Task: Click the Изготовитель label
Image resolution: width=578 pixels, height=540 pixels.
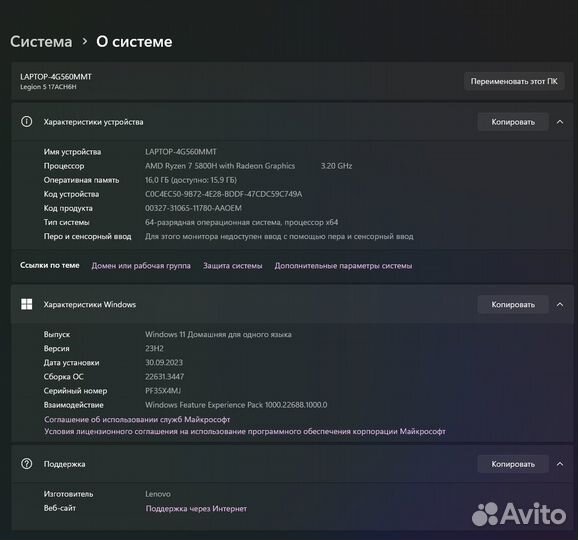Action: (68, 494)
